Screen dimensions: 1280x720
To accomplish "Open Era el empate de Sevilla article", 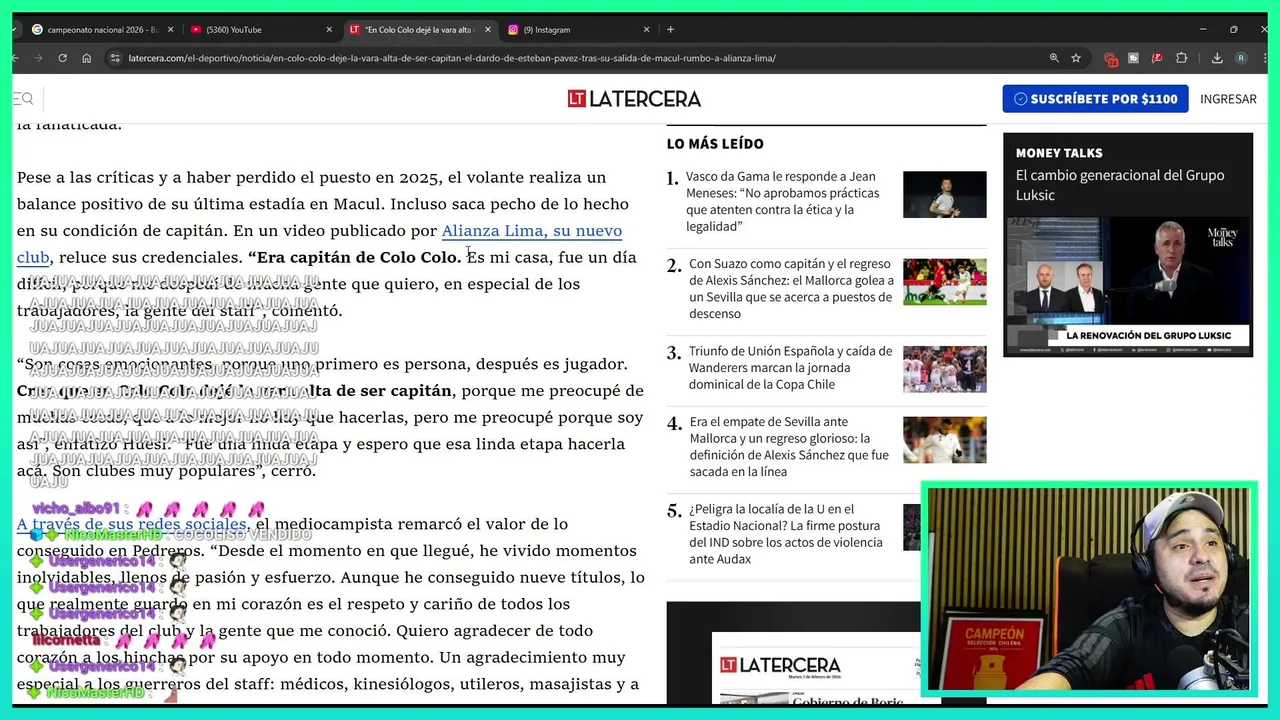I will point(789,446).
